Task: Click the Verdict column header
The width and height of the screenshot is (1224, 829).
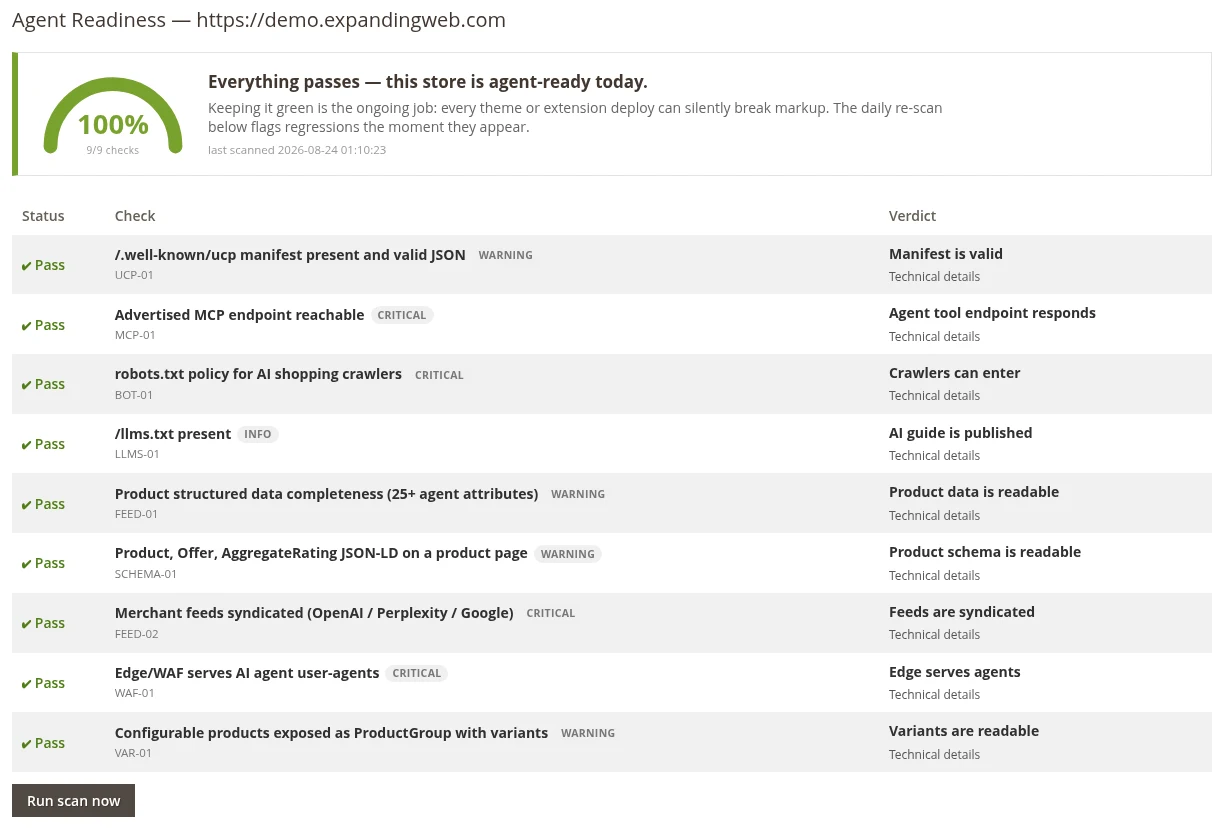Action: click(912, 216)
